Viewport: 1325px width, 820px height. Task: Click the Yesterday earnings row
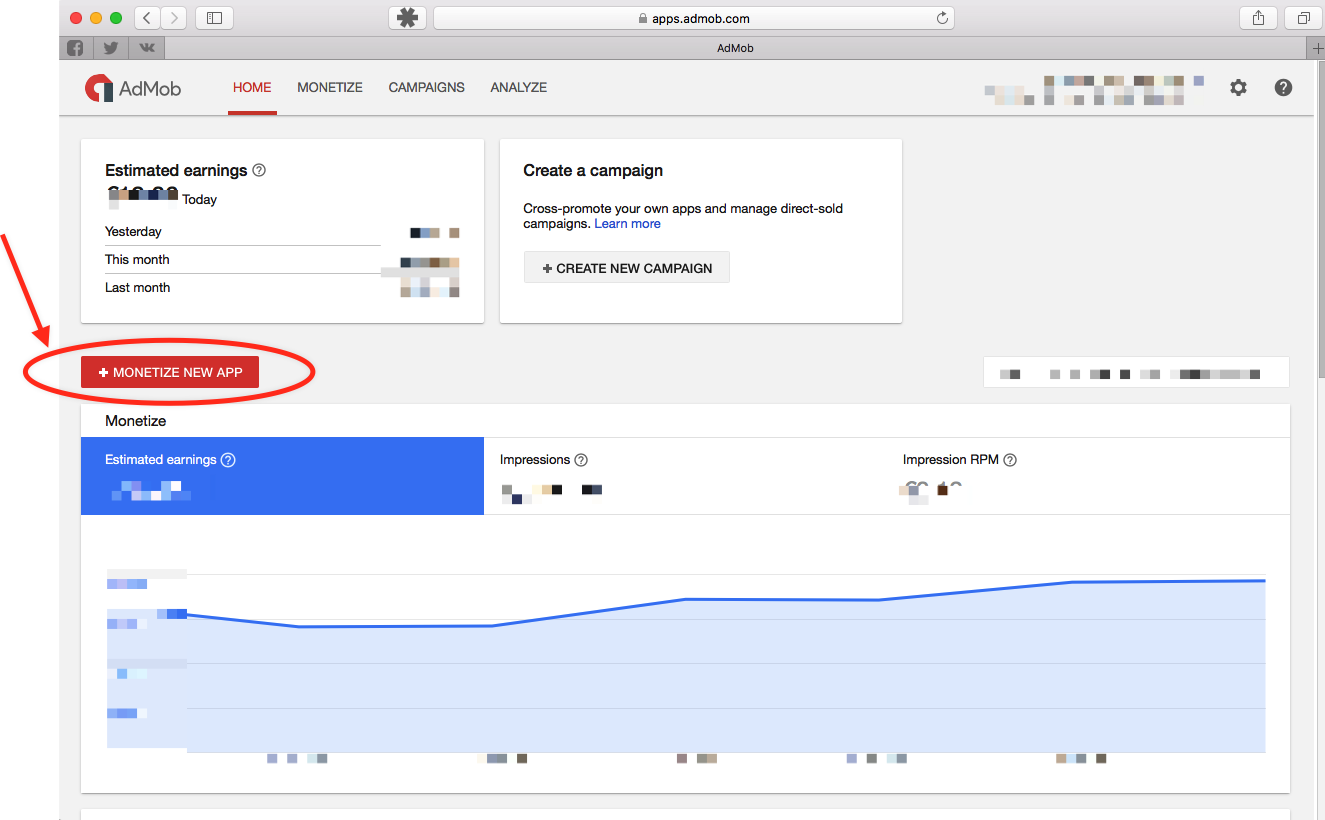[x=282, y=232]
